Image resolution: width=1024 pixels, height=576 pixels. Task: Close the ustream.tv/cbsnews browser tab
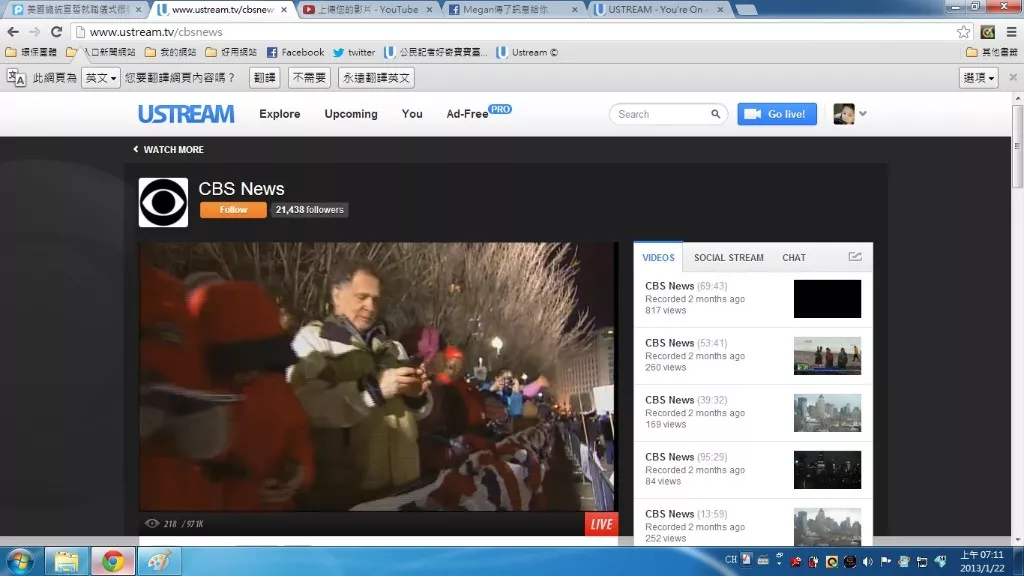pos(284,10)
